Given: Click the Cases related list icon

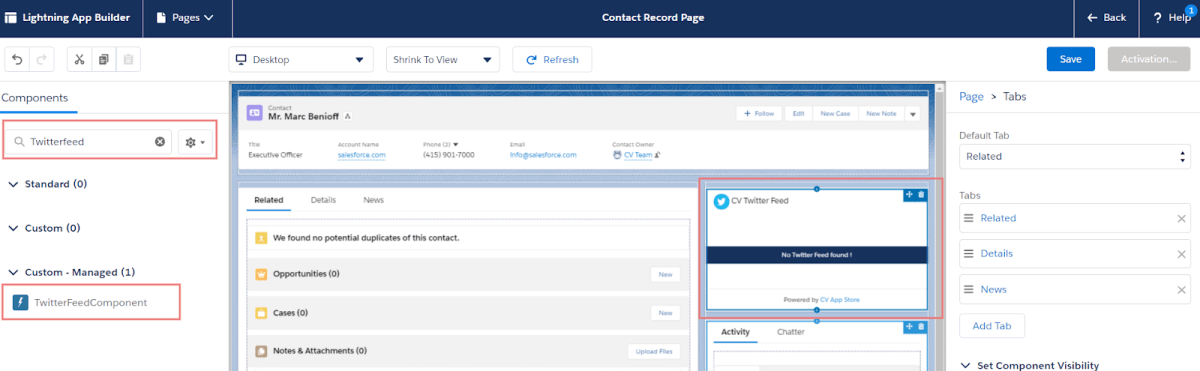Looking at the screenshot, I should 261,313.
